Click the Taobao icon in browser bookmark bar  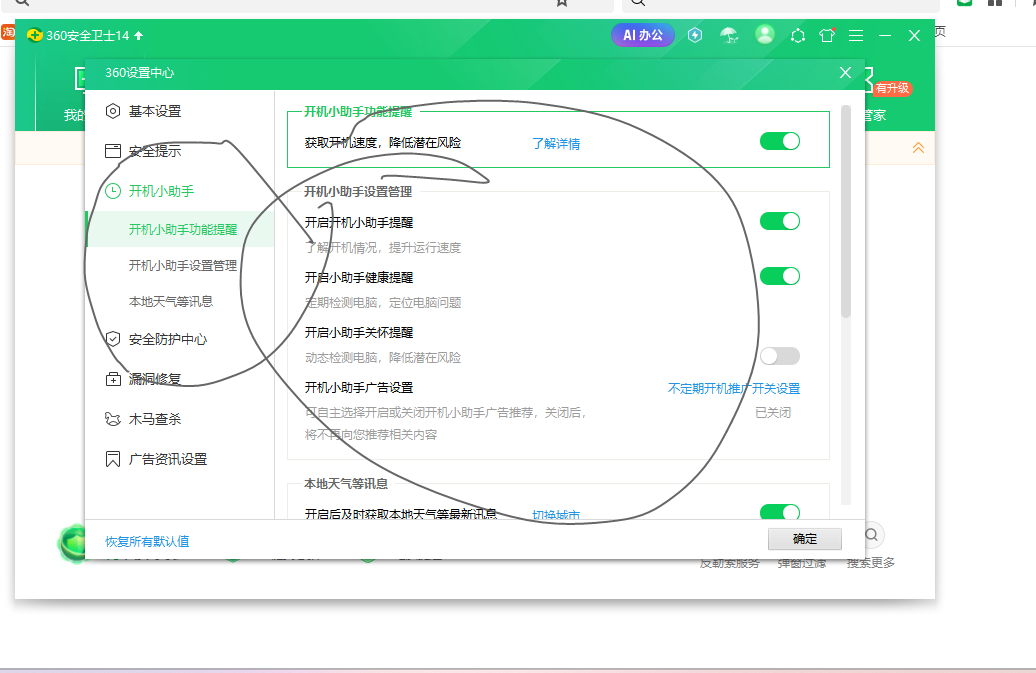coord(8,32)
